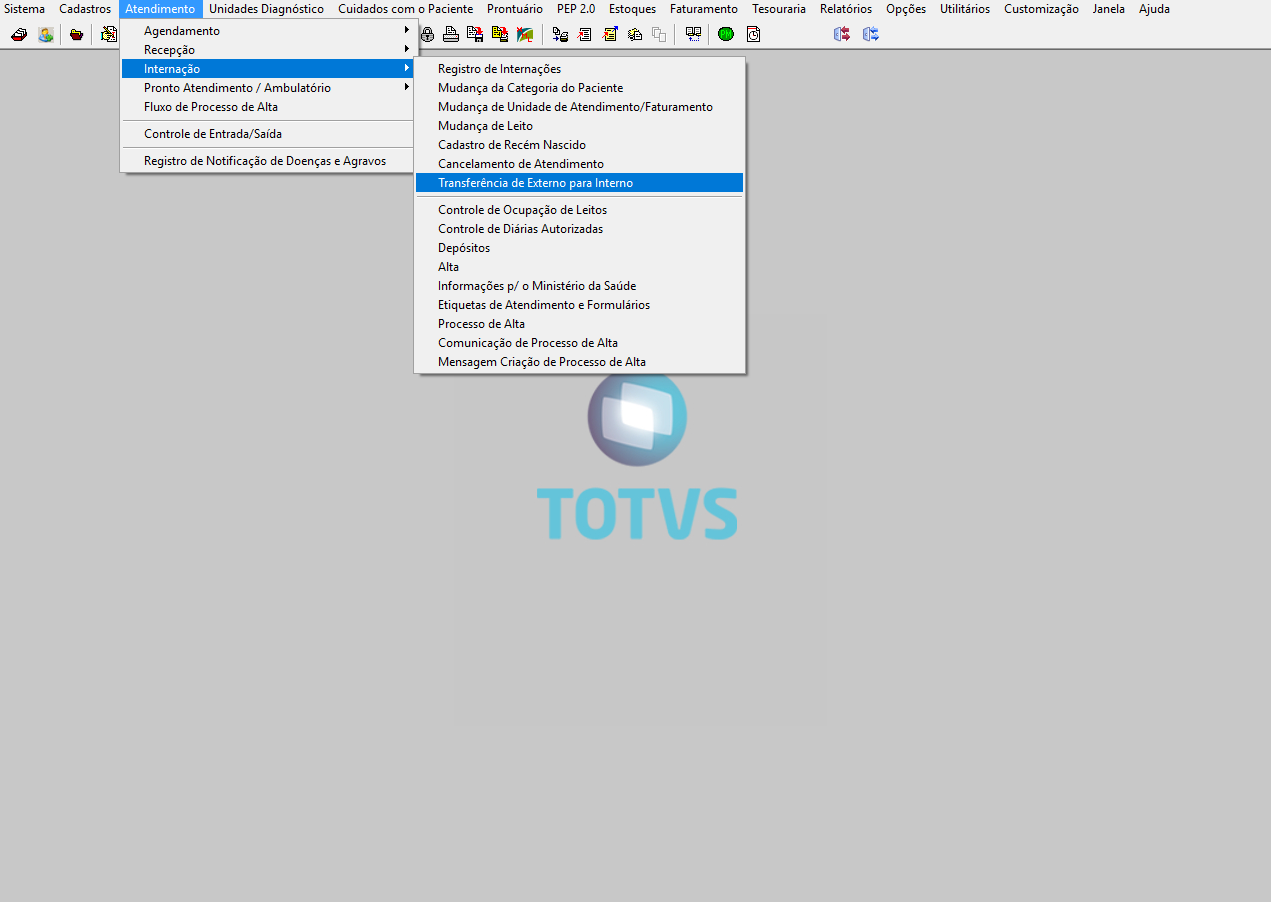Open the PEP 2.0 menu
The width and height of the screenshot is (1271, 902).
(x=576, y=9)
